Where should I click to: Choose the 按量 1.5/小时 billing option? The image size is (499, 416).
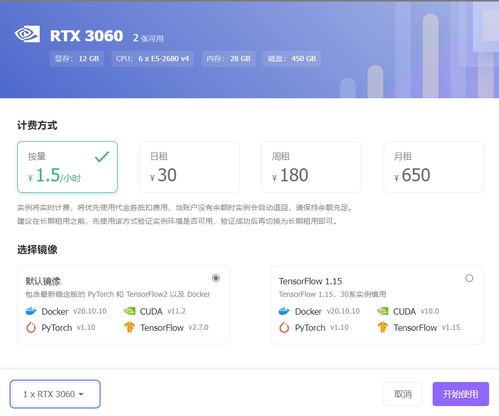click(67, 167)
